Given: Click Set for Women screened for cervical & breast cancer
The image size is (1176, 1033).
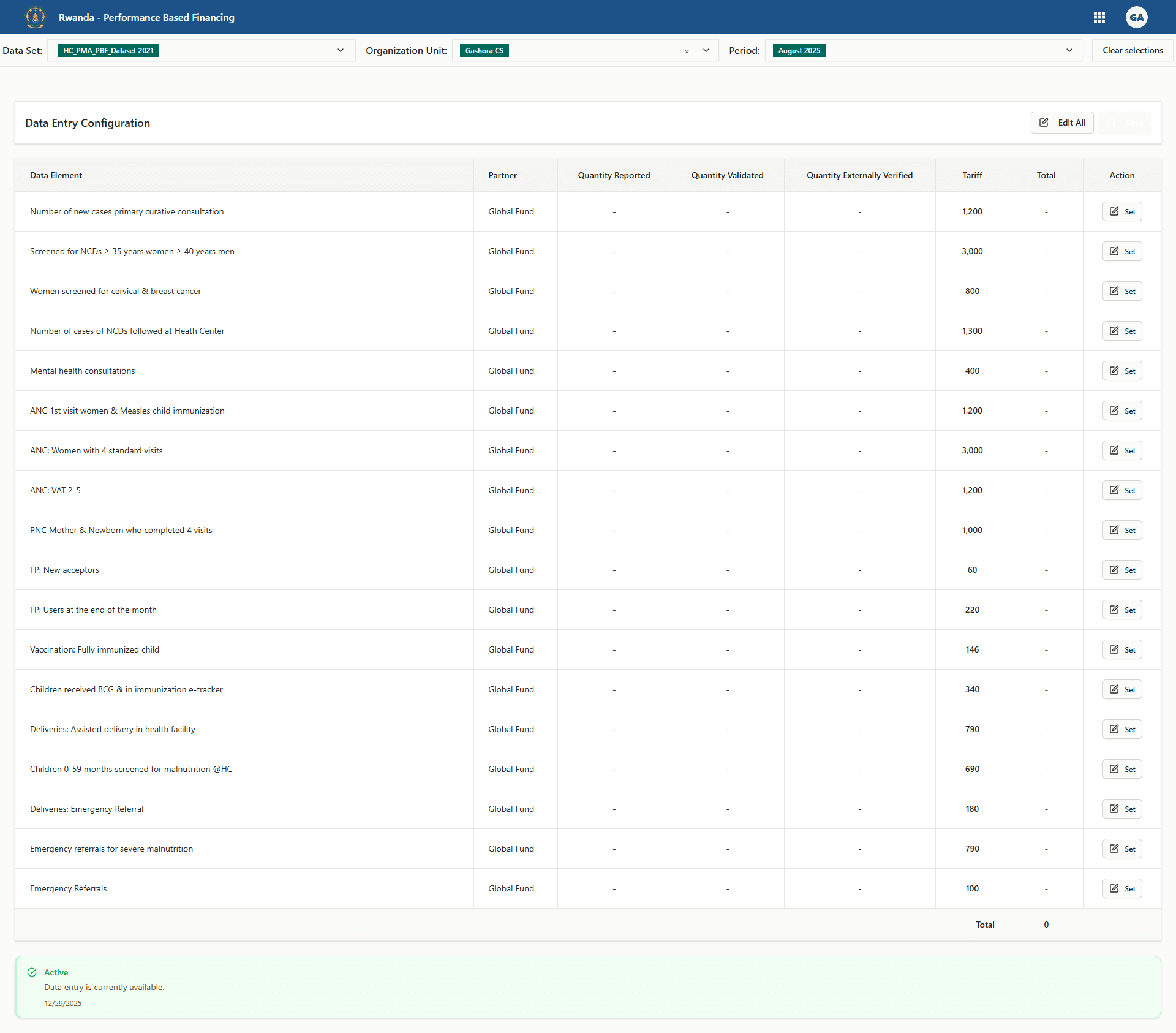Looking at the screenshot, I should (1122, 290).
